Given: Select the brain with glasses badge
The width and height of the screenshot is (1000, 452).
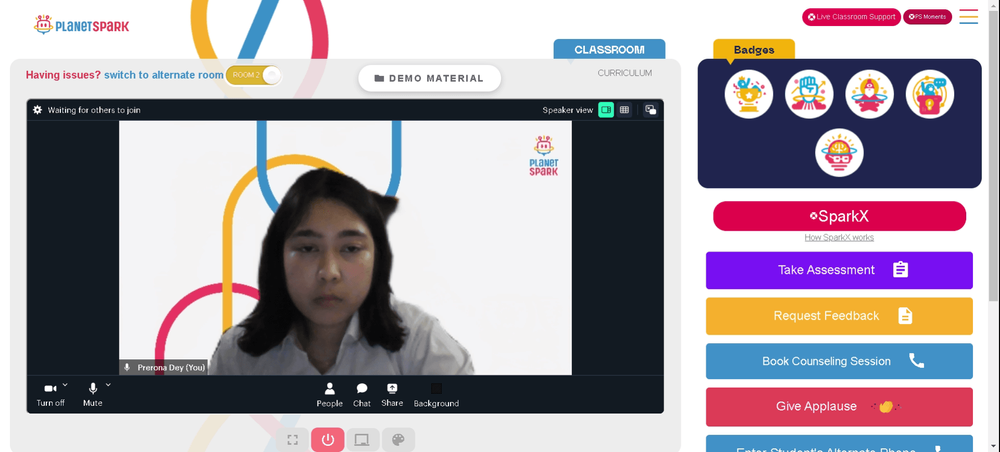Looking at the screenshot, I should 839,153.
